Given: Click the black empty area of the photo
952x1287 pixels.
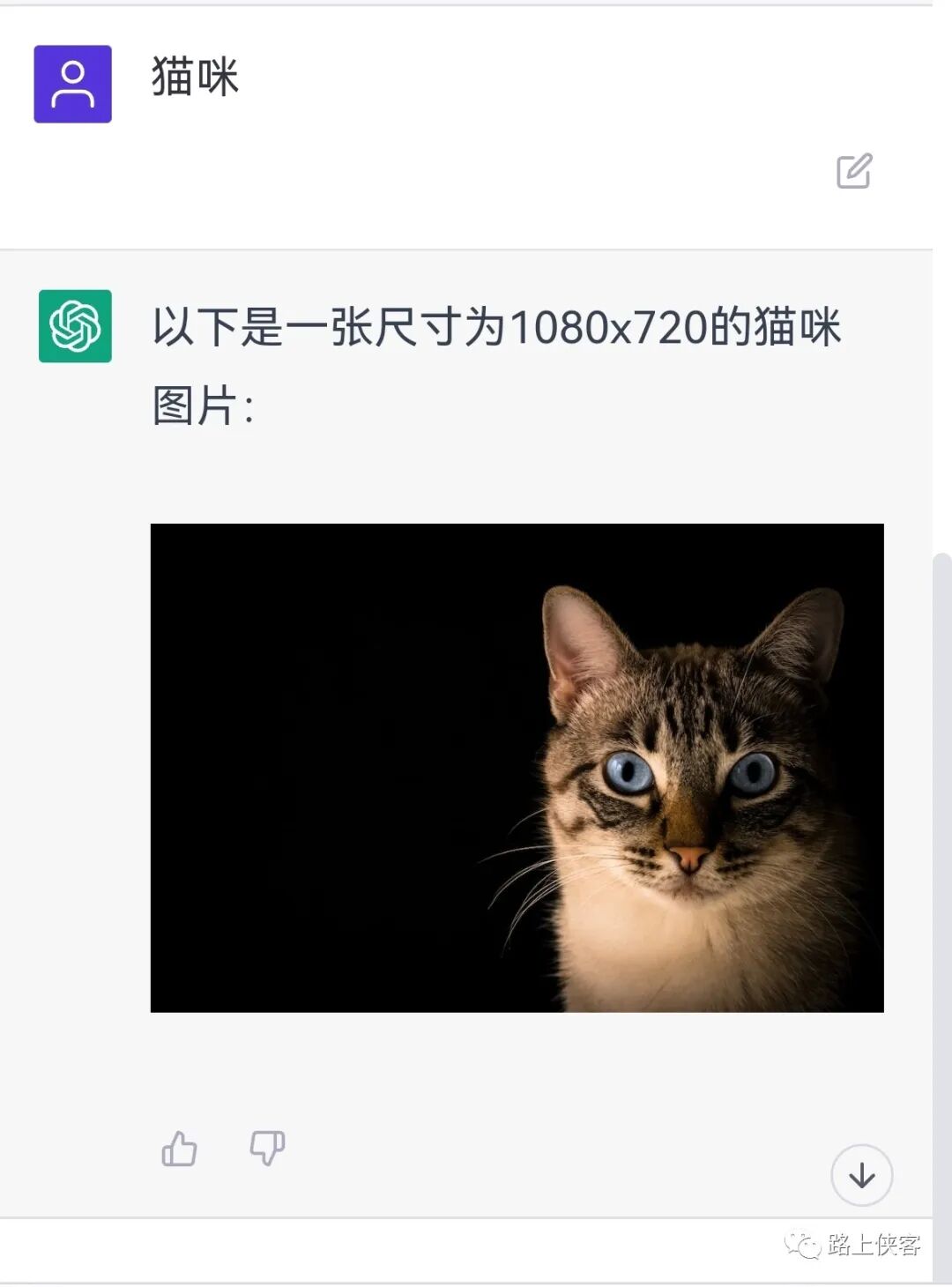Looking at the screenshot, I should (335, 767).
